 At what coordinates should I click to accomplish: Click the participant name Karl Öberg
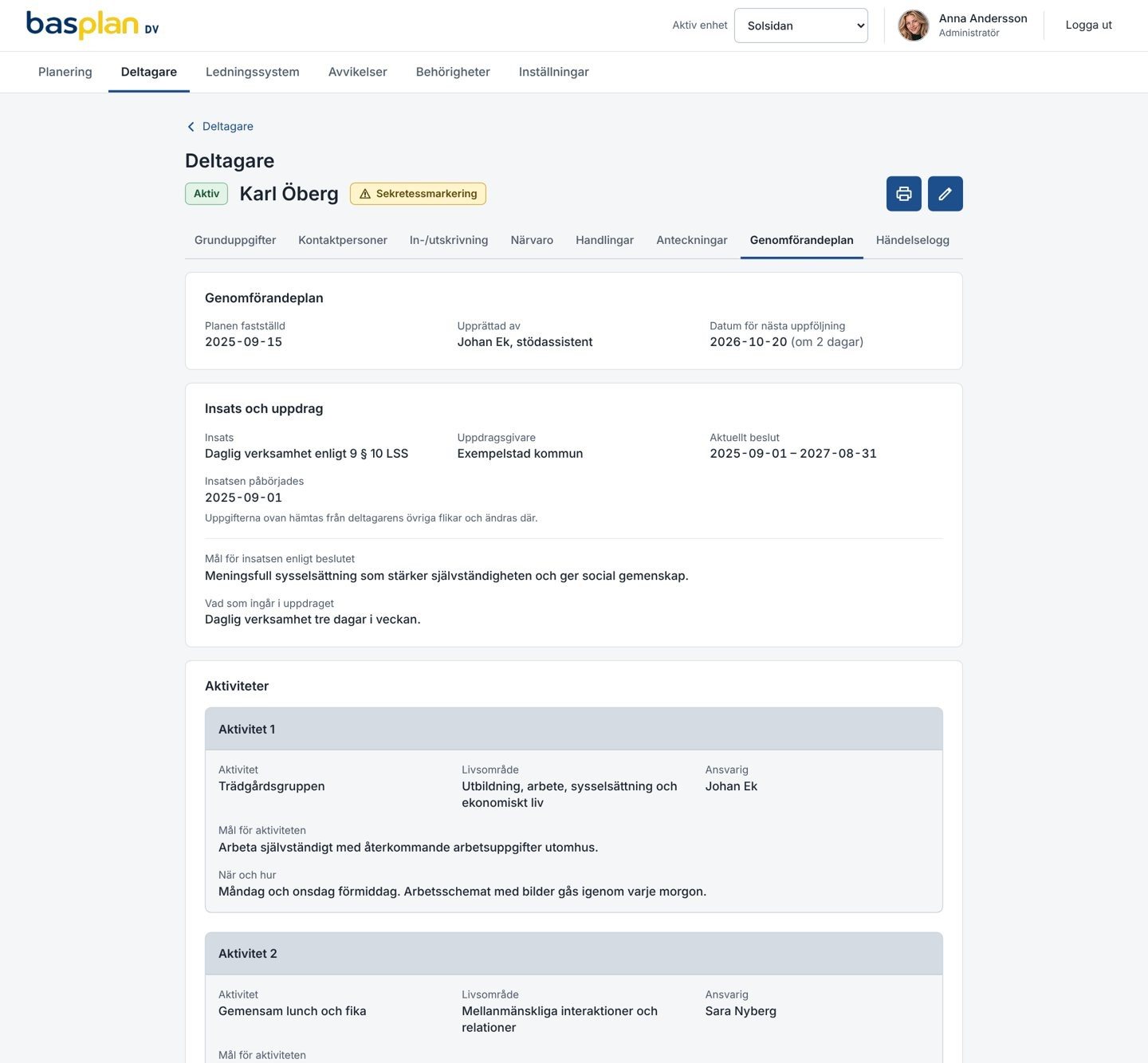click(289, 194)
